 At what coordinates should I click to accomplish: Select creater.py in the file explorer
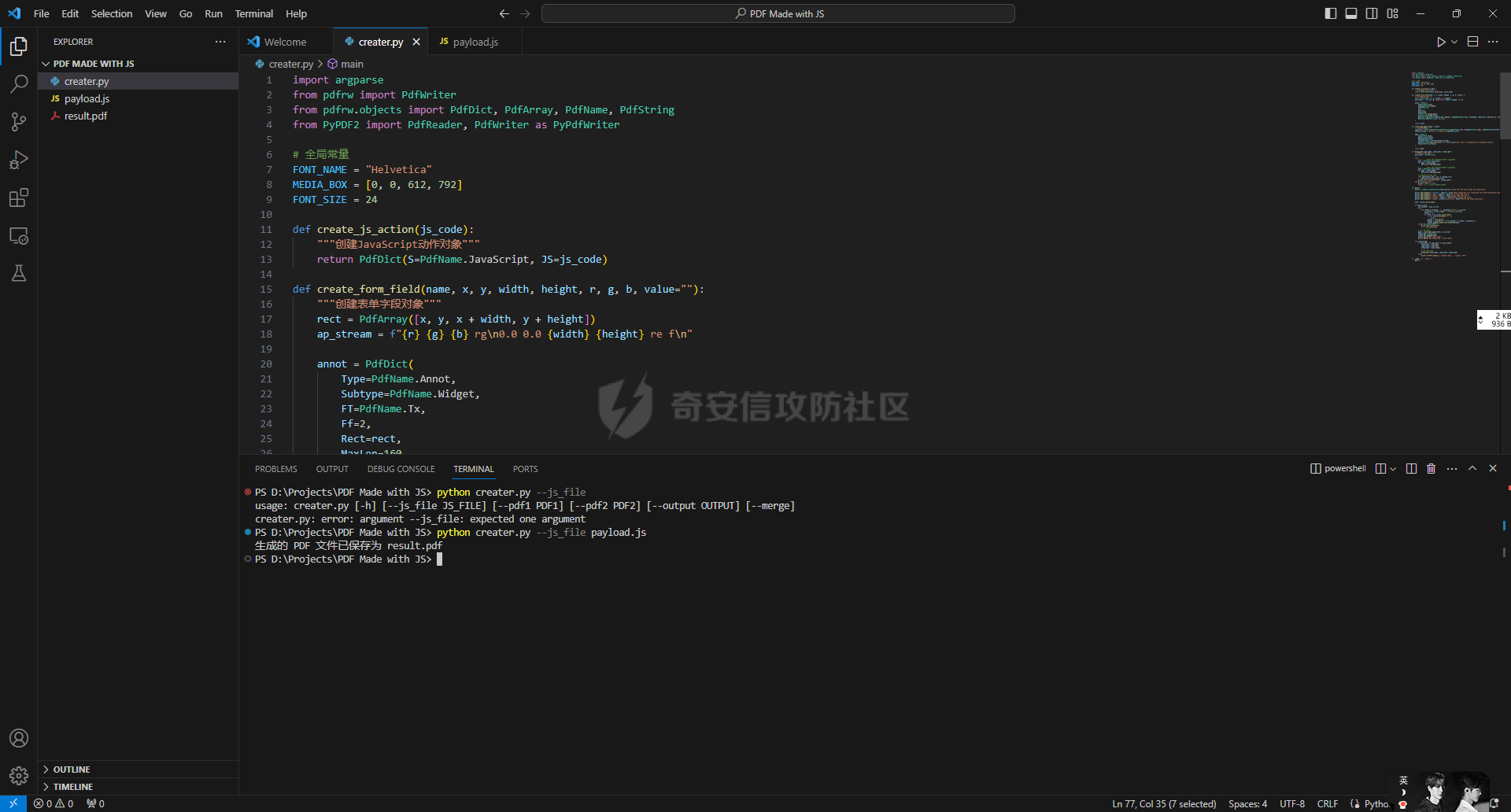point(138,81)
